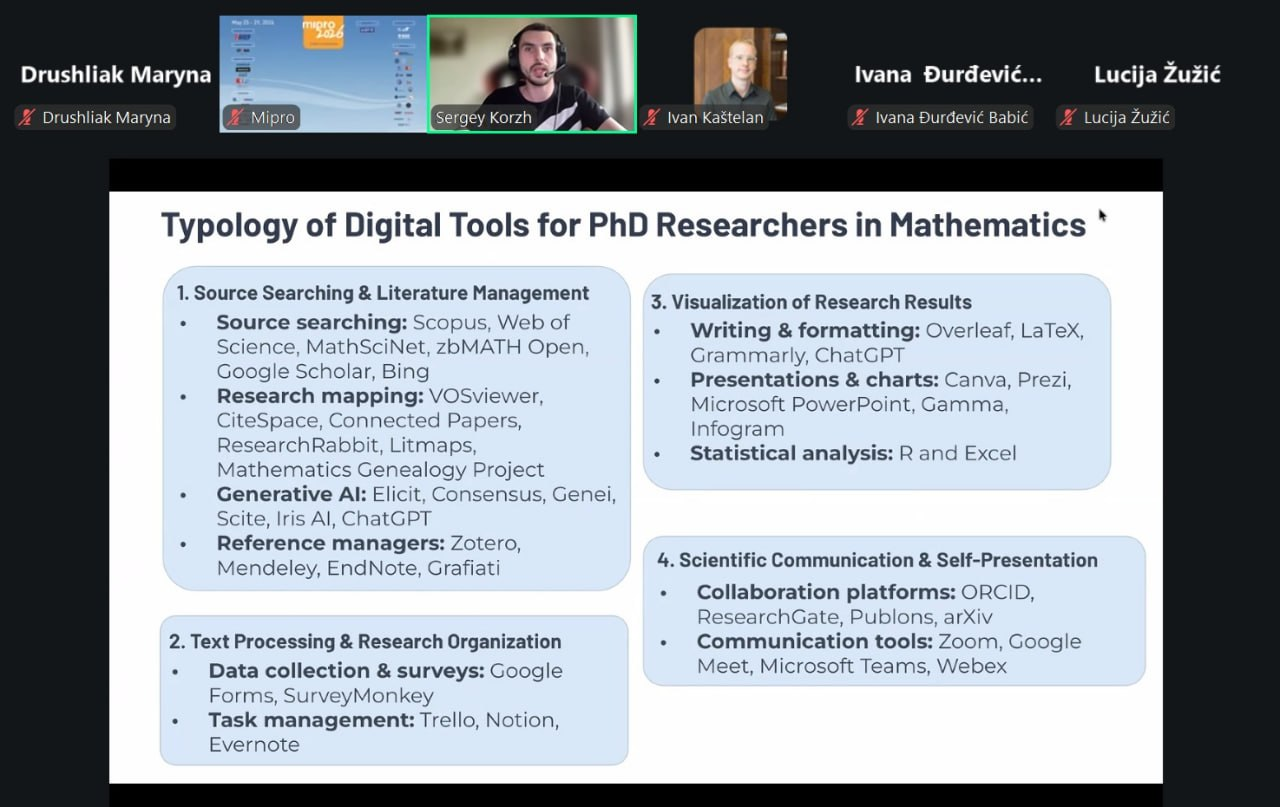
Task: Click the word 'Overleaf'
Action: [968, 330]
